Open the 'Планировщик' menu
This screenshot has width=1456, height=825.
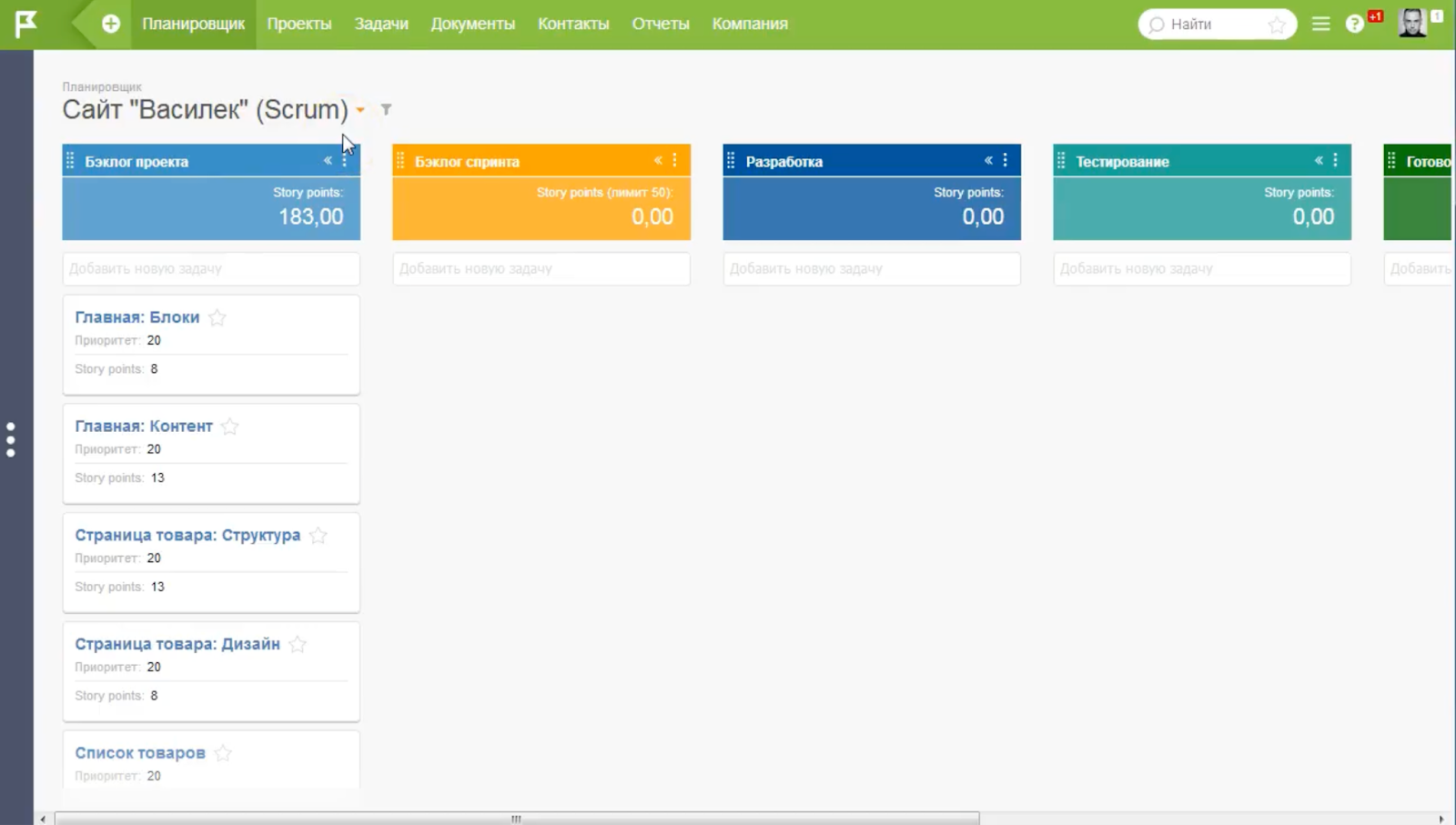193,24
